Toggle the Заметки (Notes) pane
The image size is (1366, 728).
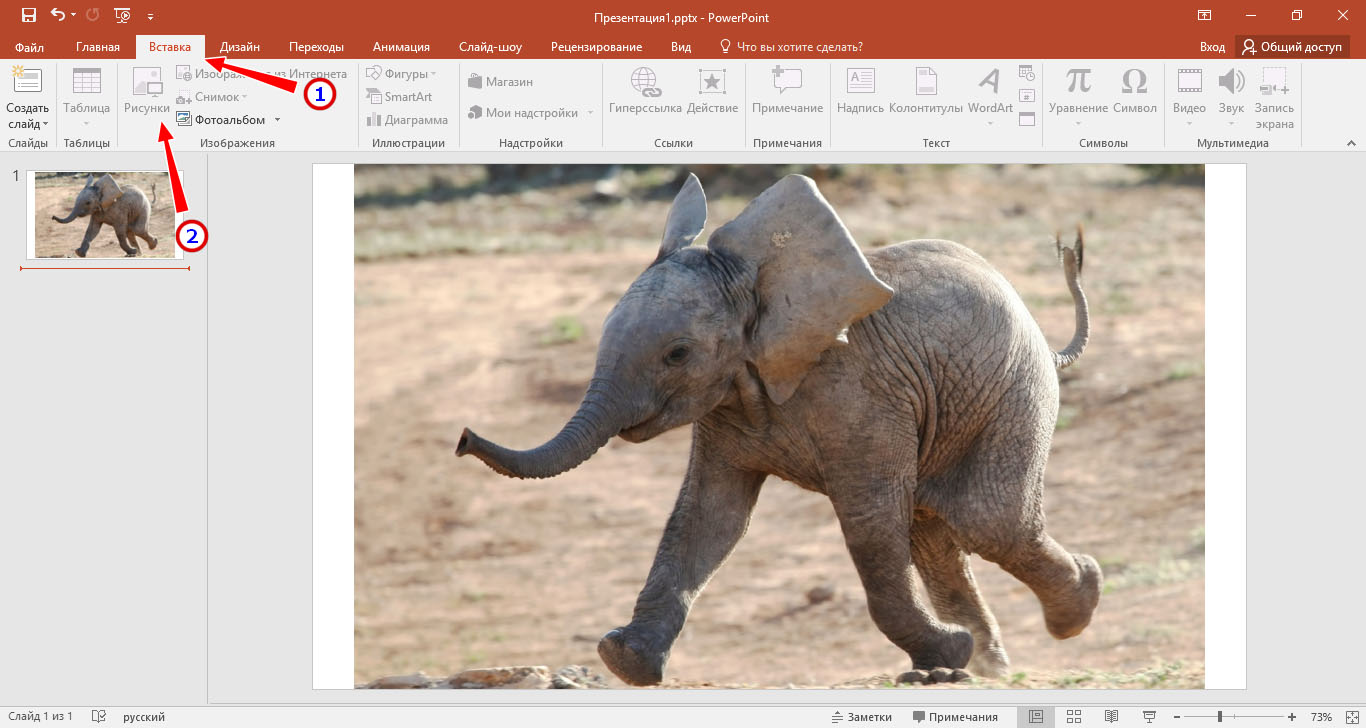point(861,717)
